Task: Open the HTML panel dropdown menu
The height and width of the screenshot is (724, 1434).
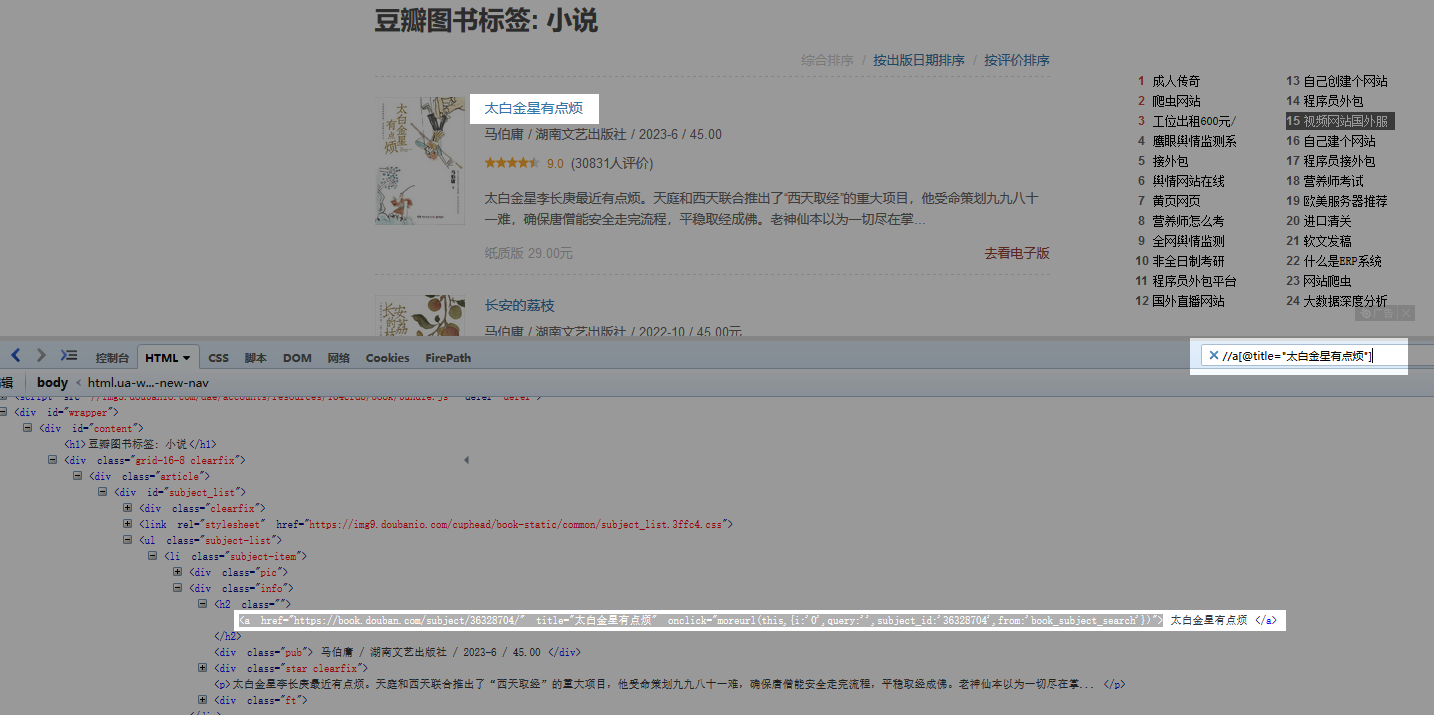Action: coord(186,358)
